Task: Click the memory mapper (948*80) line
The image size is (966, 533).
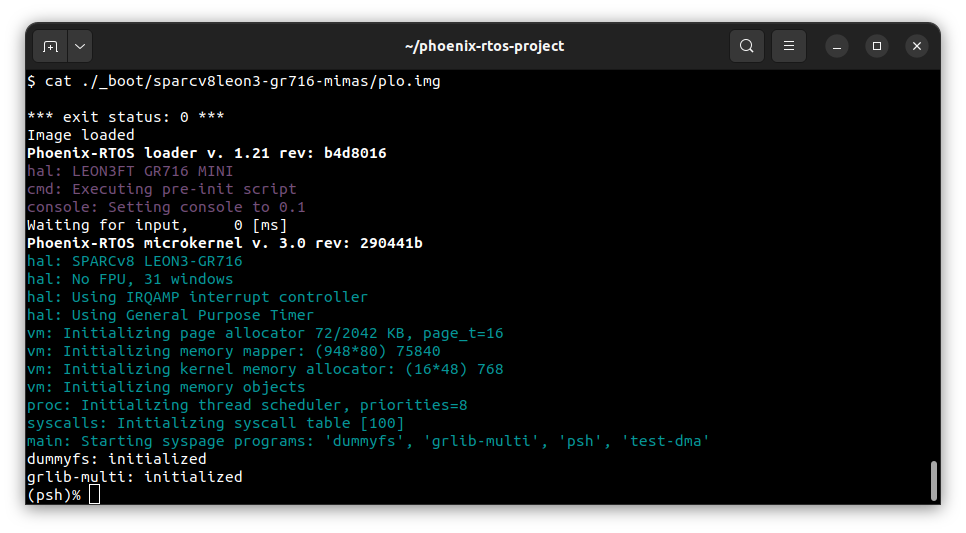Action: click(x=234, y=351)
